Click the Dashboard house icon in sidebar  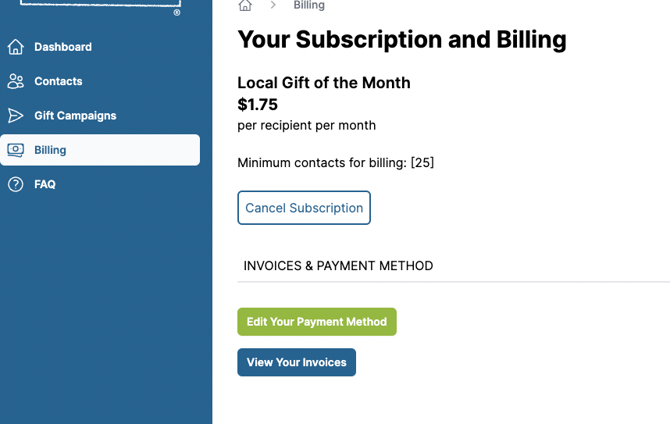(16, 47)
